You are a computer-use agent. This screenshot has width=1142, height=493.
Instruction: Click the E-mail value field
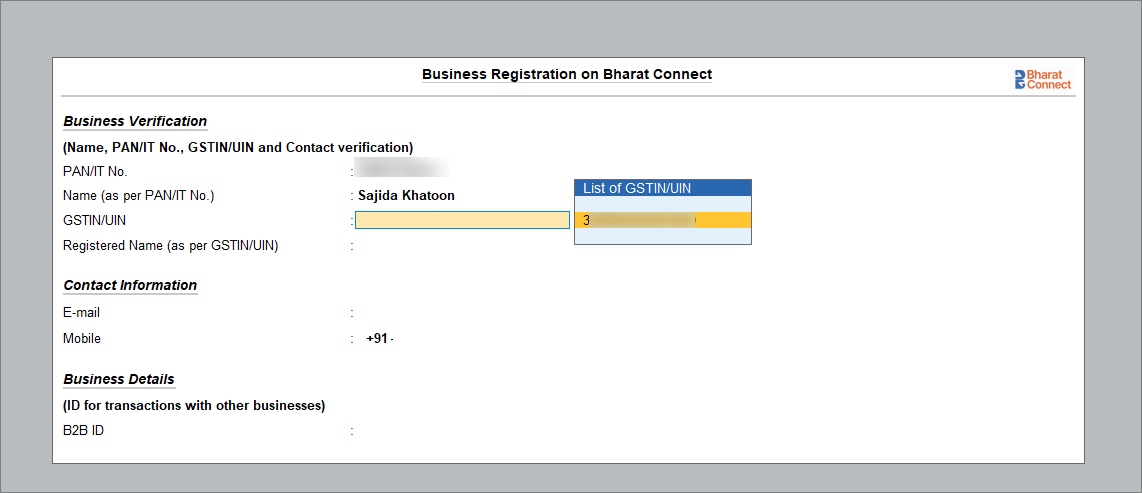[460, 313]
